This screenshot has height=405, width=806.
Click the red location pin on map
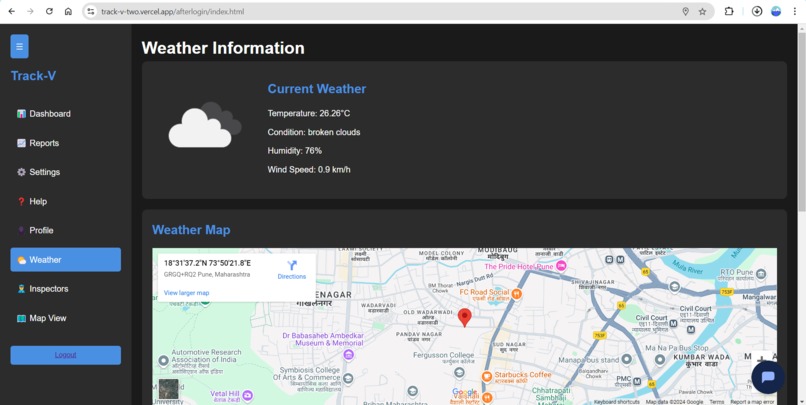click(x=465, y=318)
